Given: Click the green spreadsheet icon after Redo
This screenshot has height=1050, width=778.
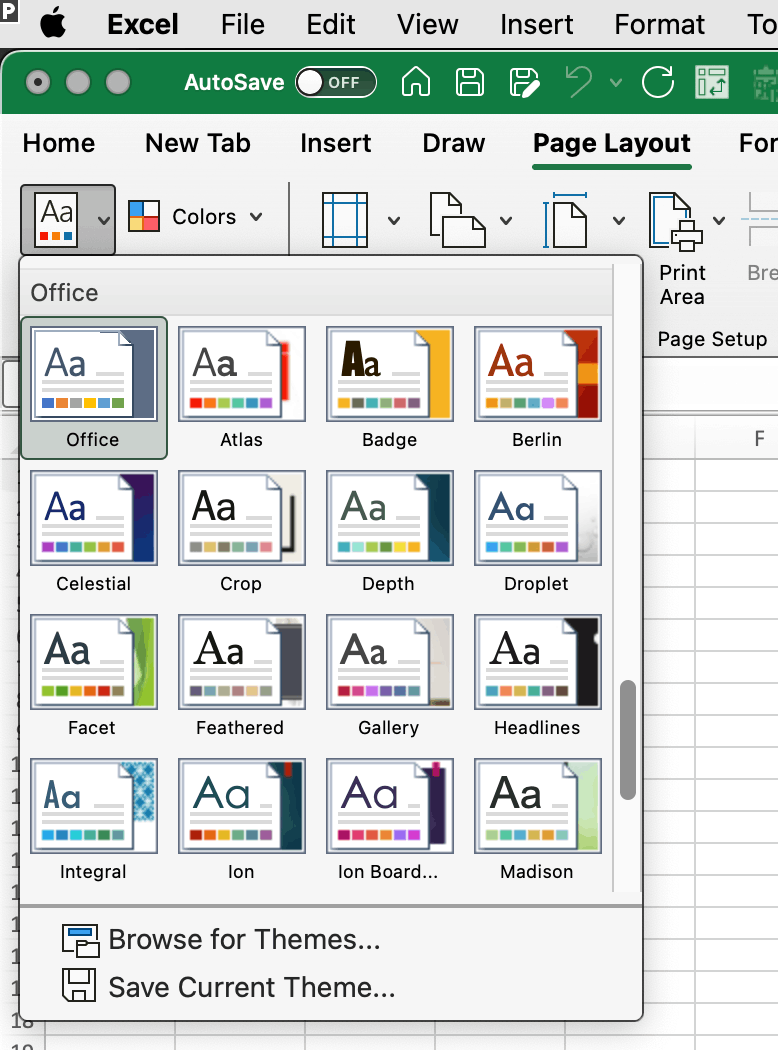Looking at the screenshot, I should pyautogui.click(x=712, y=82).
